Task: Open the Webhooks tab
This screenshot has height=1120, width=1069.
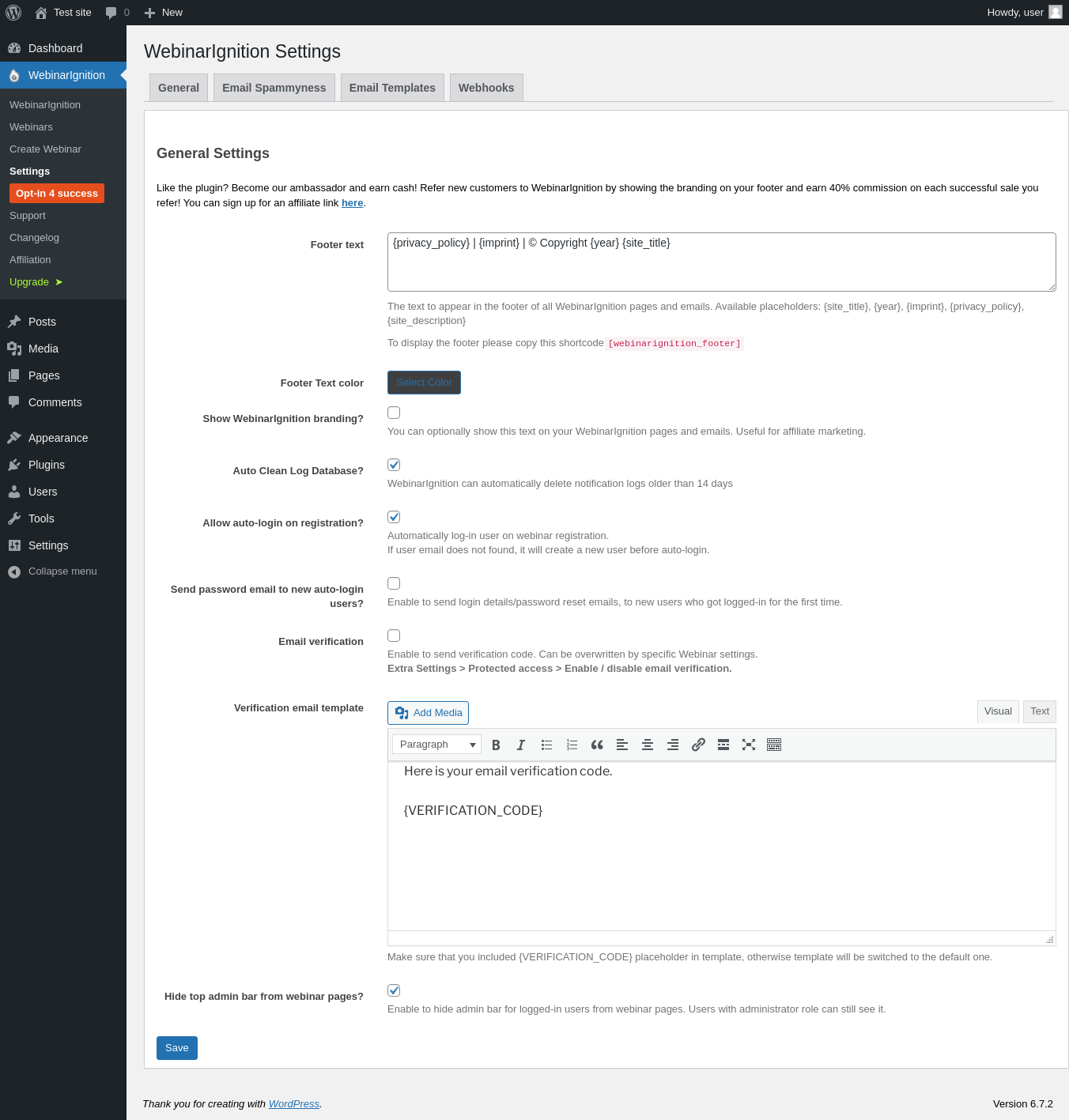Action: coord(486,88)
